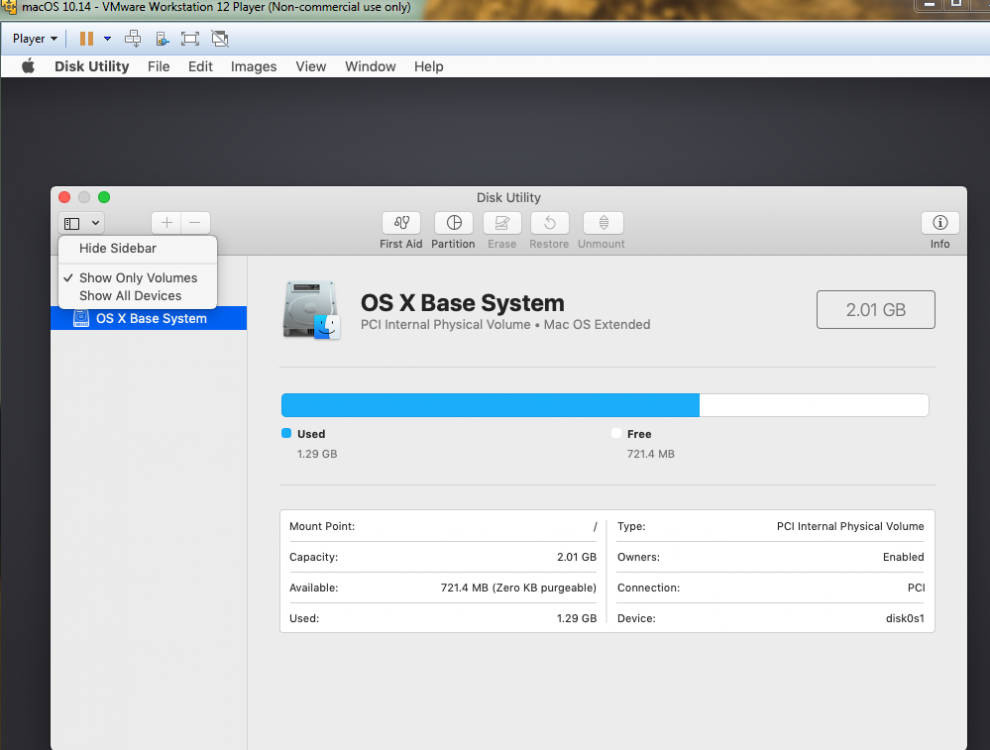Click the remove volume minus button

[195, 223]
